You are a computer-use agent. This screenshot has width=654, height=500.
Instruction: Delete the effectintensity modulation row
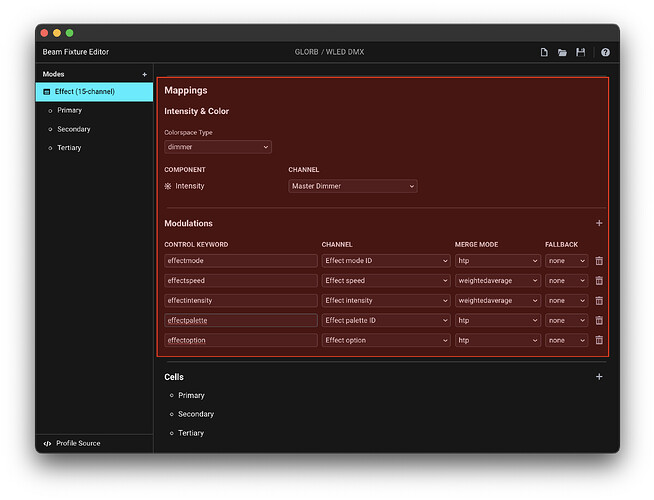[599, 301]
